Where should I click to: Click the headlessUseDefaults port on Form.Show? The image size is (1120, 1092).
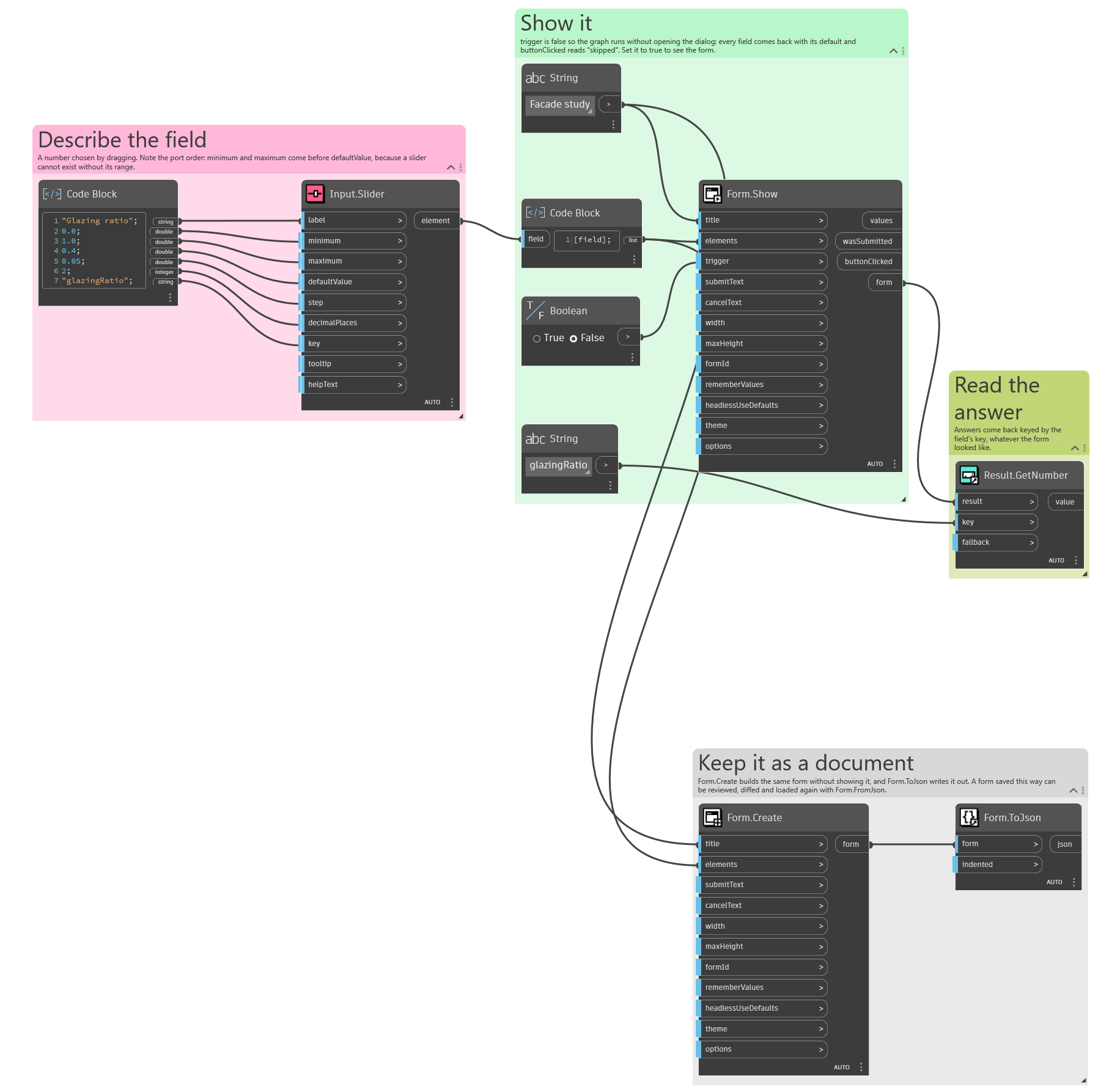pos(762,405)
